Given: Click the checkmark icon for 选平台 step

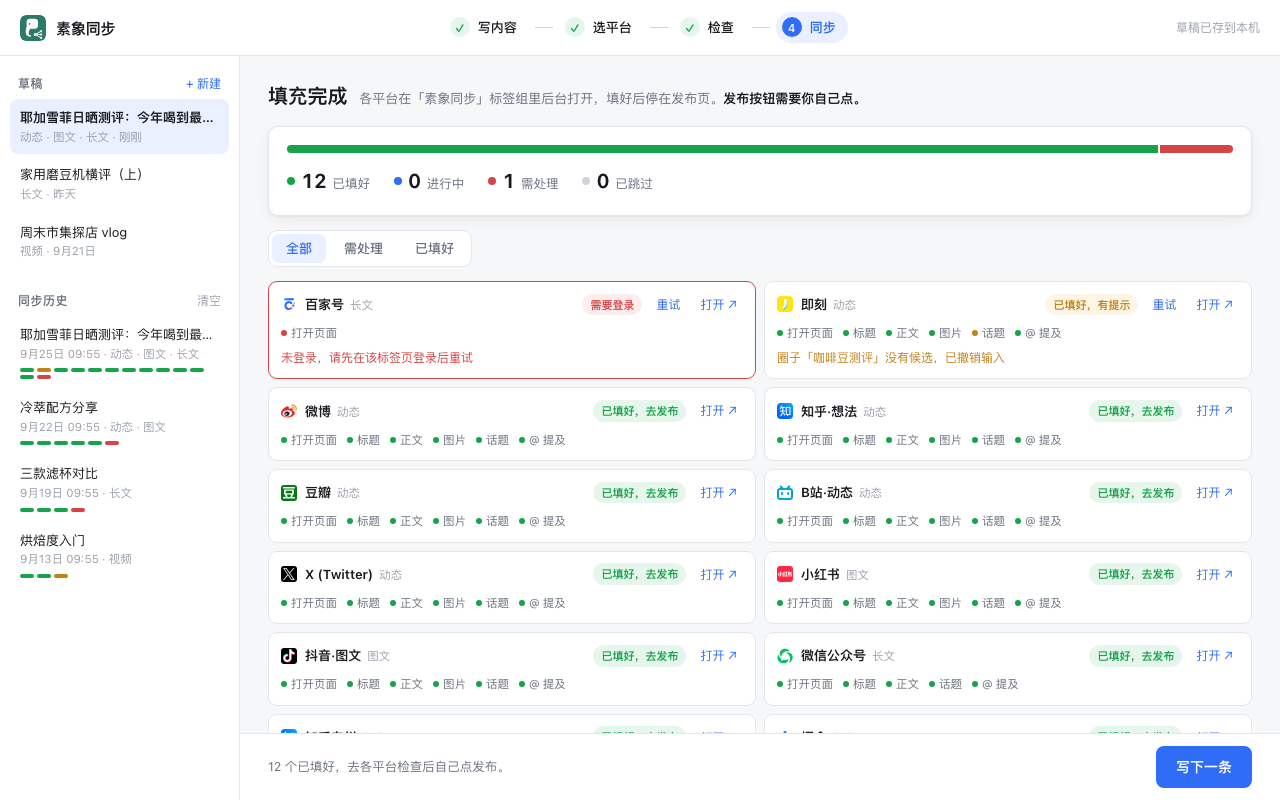Looking at the screenshot, I should point(575,27).
